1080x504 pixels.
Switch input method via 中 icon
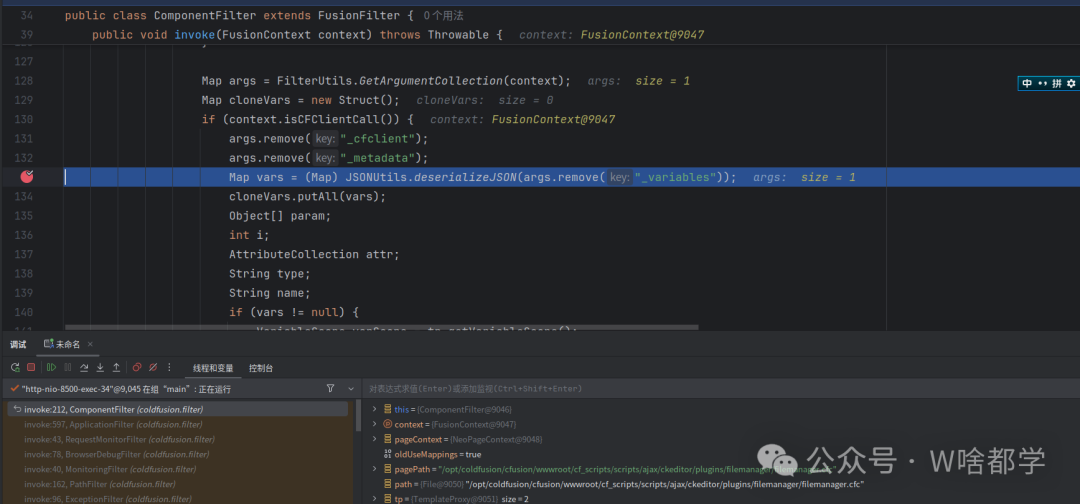click(1027, 83)
